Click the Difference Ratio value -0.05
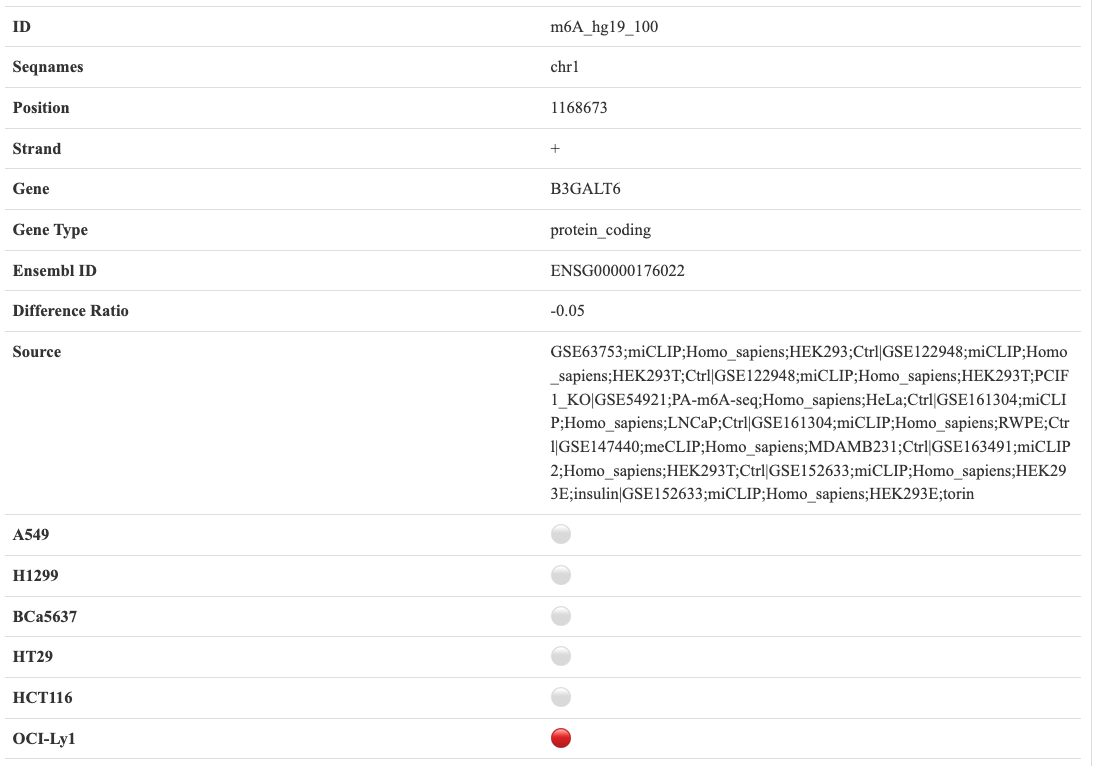This screenshot has height=766, width=1110. [x=567, y=311]
